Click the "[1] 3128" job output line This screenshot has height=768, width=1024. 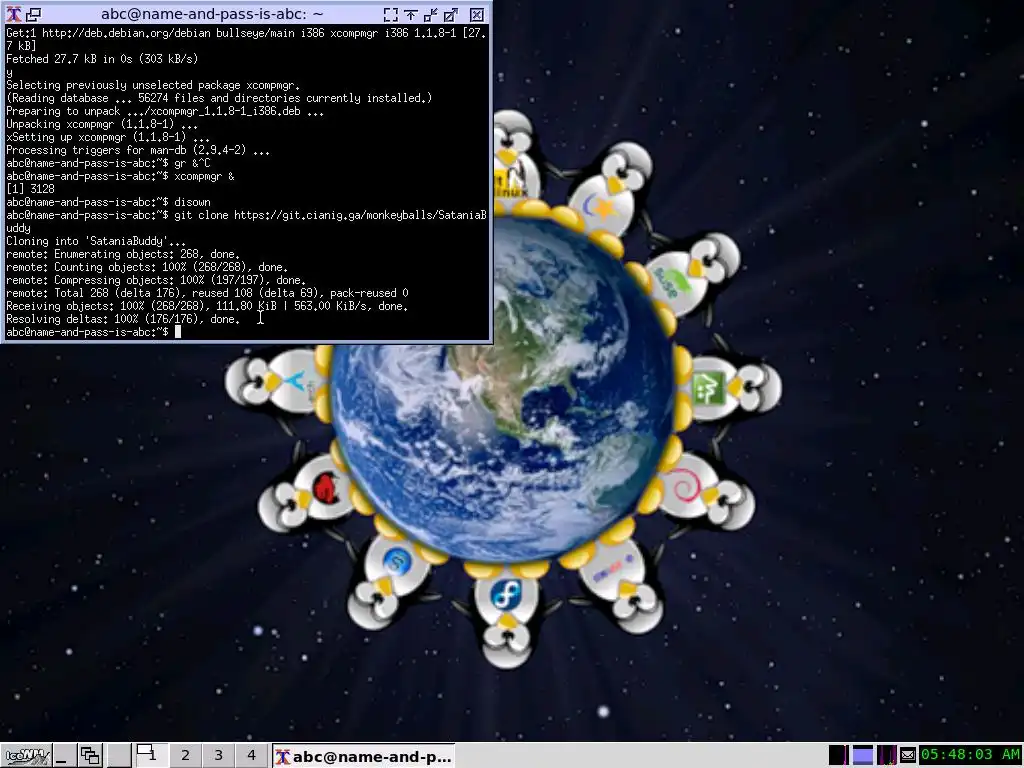click(x=30, y=189)
